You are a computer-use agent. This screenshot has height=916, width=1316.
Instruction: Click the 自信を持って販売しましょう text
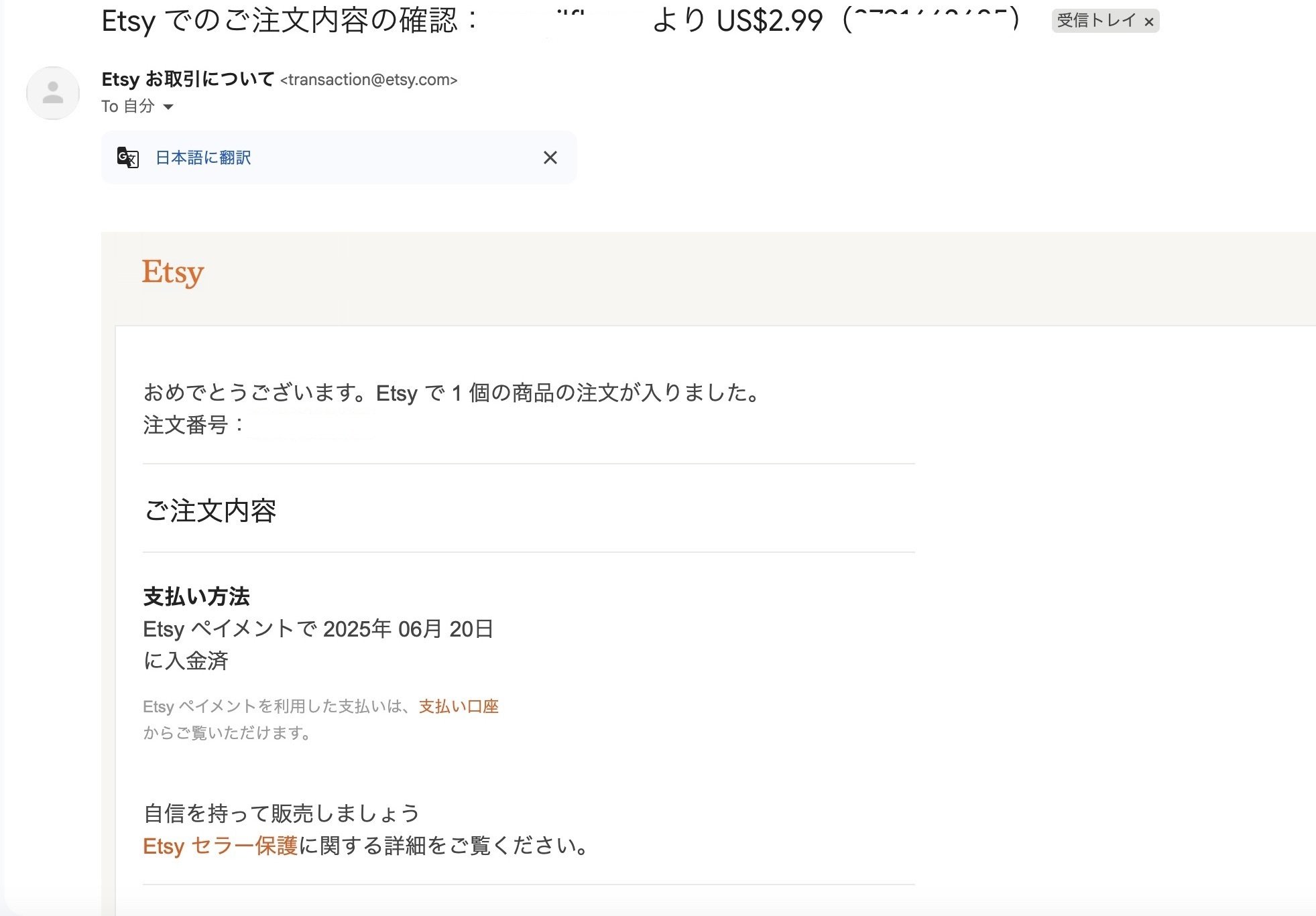[x=282, y=813]
